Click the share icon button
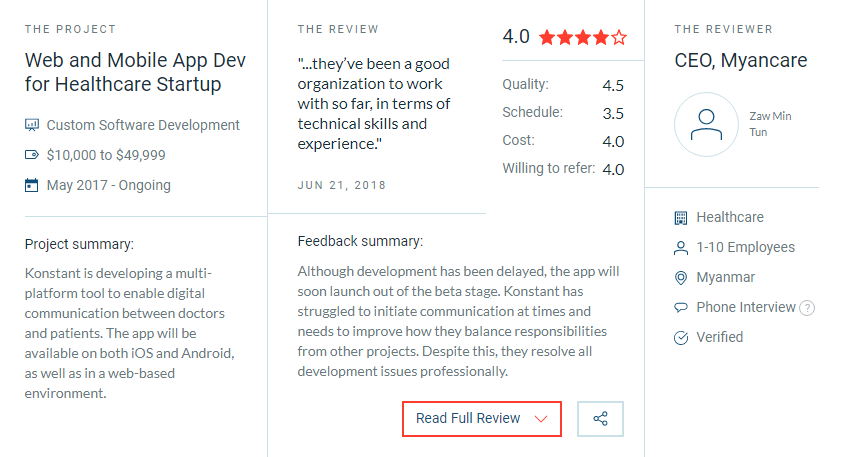The image size is (842, 457). (600, 419)
